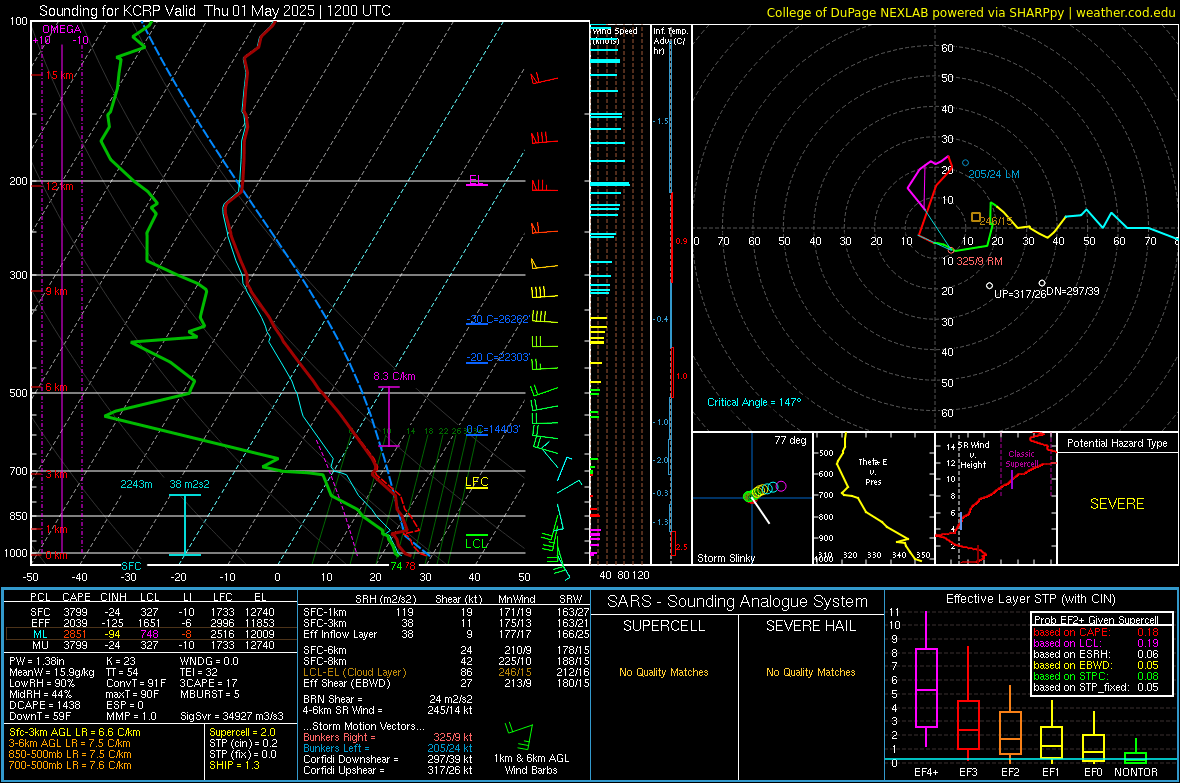Click 'No Quality Matches' under SUPERCELL
This screenshot has width=1180, height=783.
point(664,672)
